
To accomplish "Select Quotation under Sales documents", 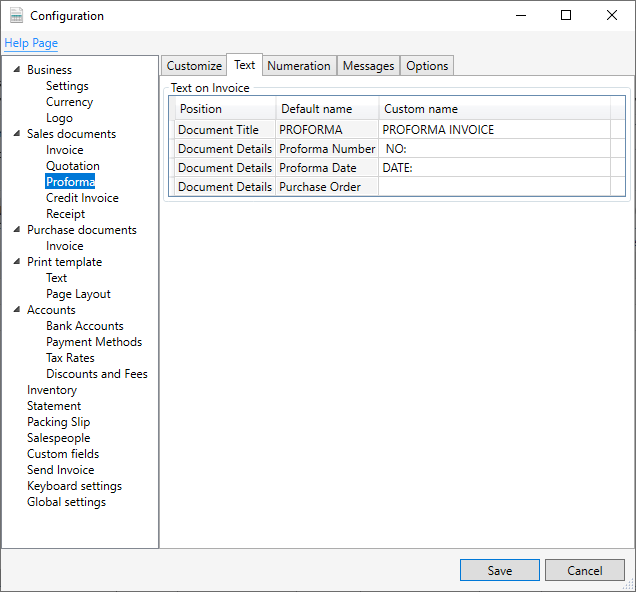I will (73, 166).
